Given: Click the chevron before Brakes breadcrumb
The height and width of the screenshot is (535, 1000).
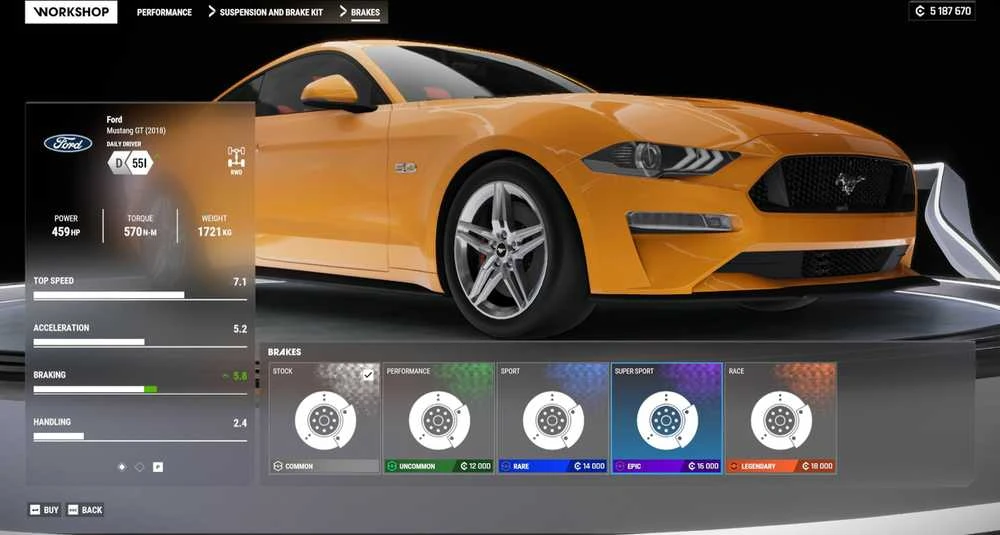Looking at the screenshot, I should click(343, 11).
